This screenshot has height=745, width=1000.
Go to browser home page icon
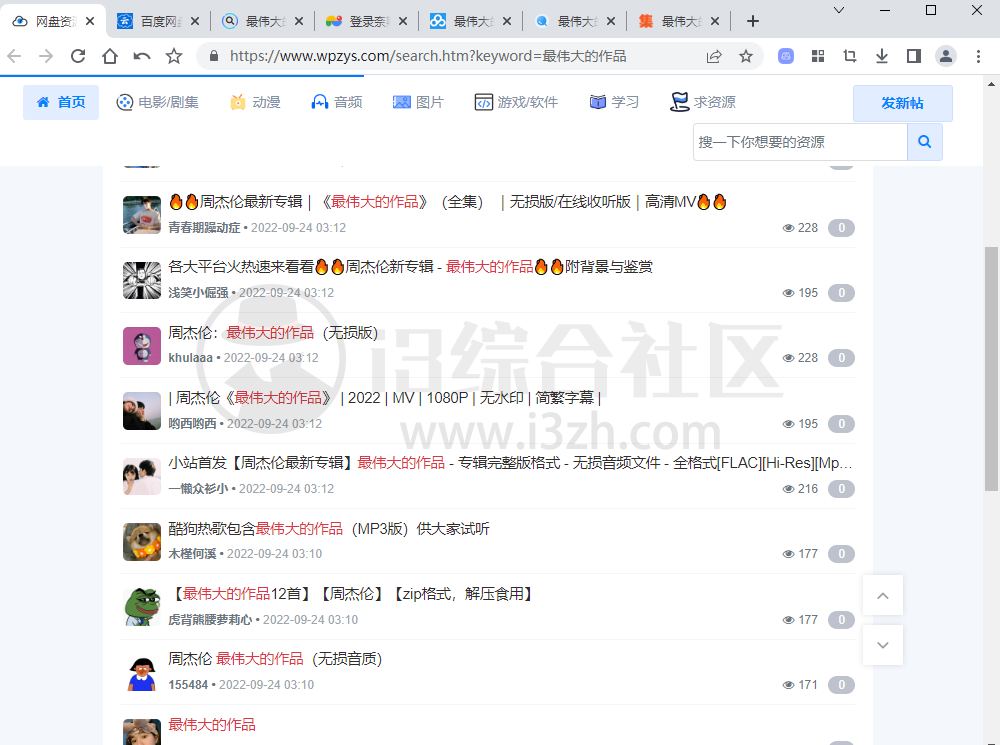[110, 56]
